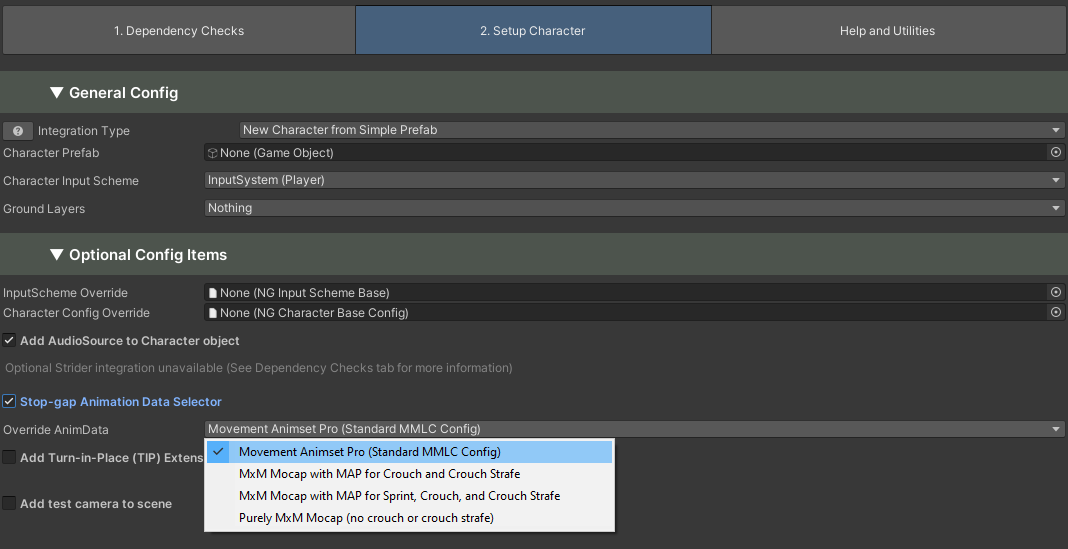1068x549 pixels.
Task: Collapse the Optional Config Items section
Action: point(57,255)
